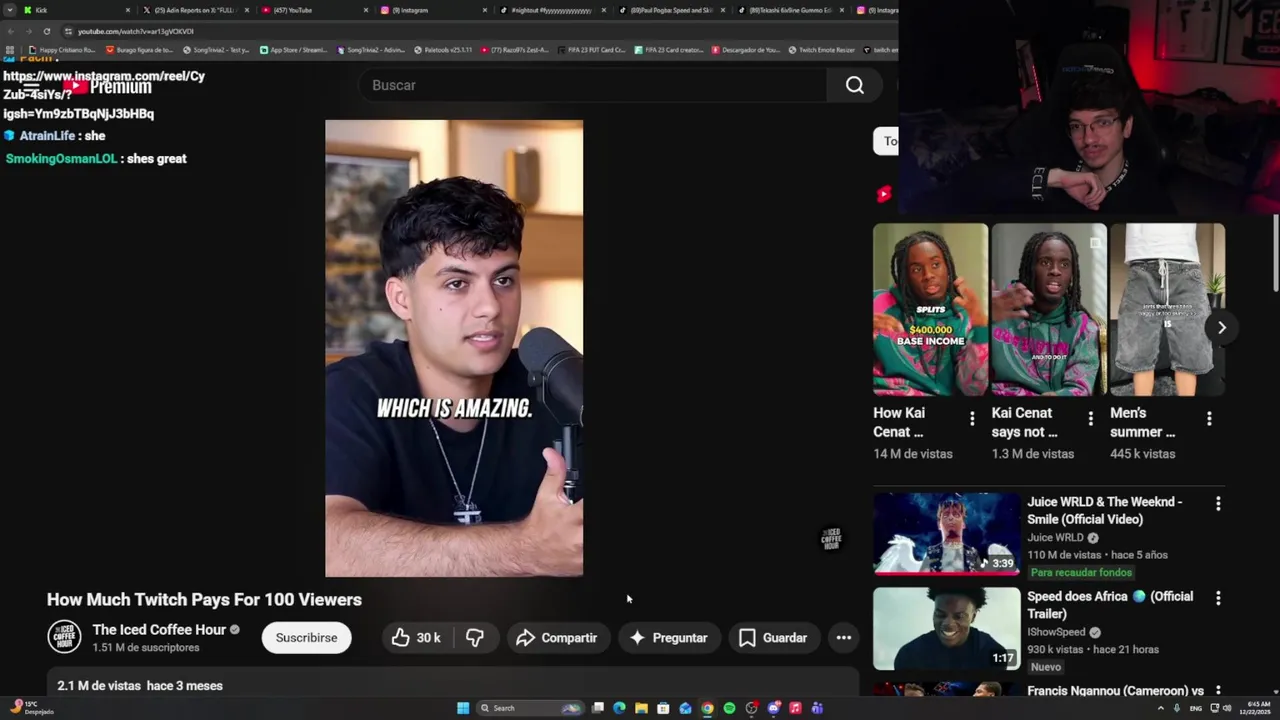This screenshot has height=720, width=1280.
Task: Open bookmarks apps grid icon
Action: click(x=10, y=50)
